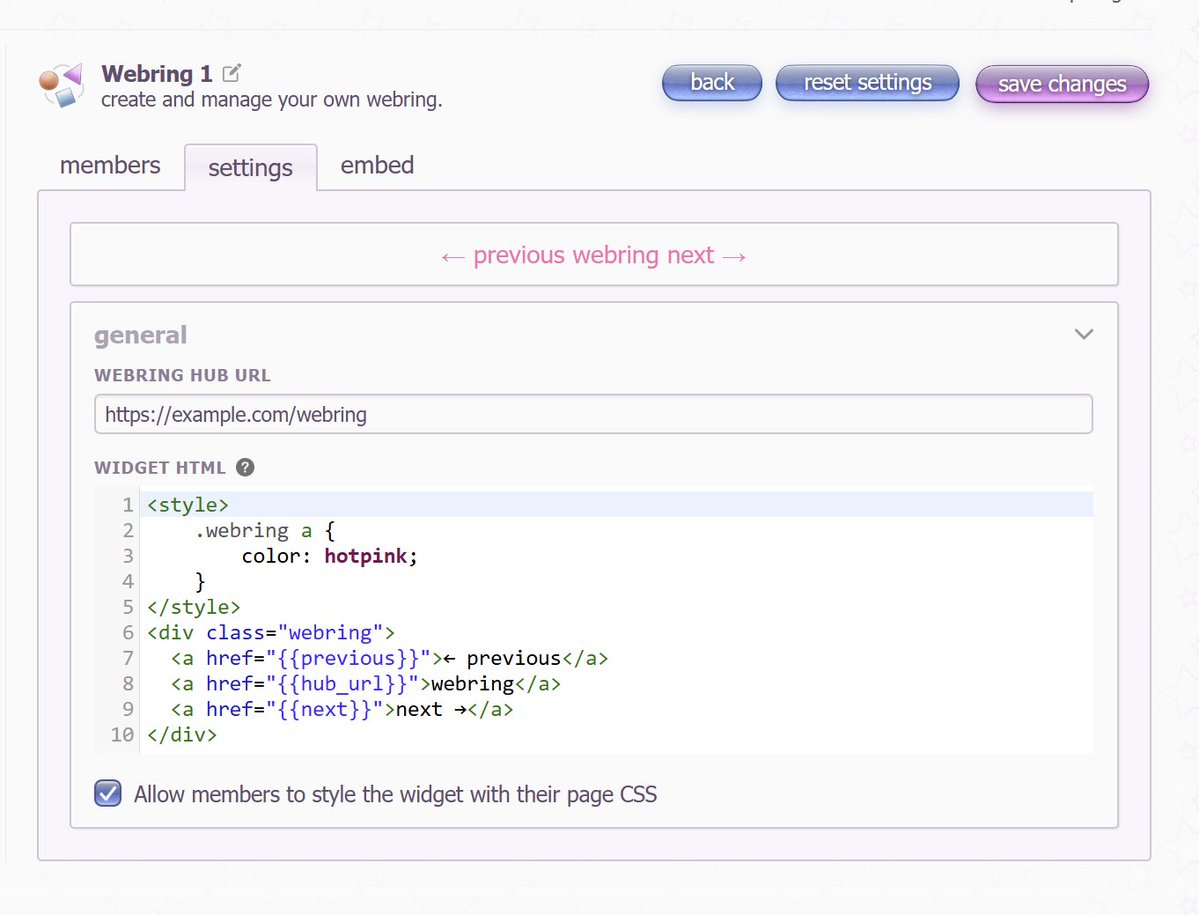Click line number 4 in gutter
Image resolution: width=1199 pixels, height=915 pixels.
[x=128, y=582]
